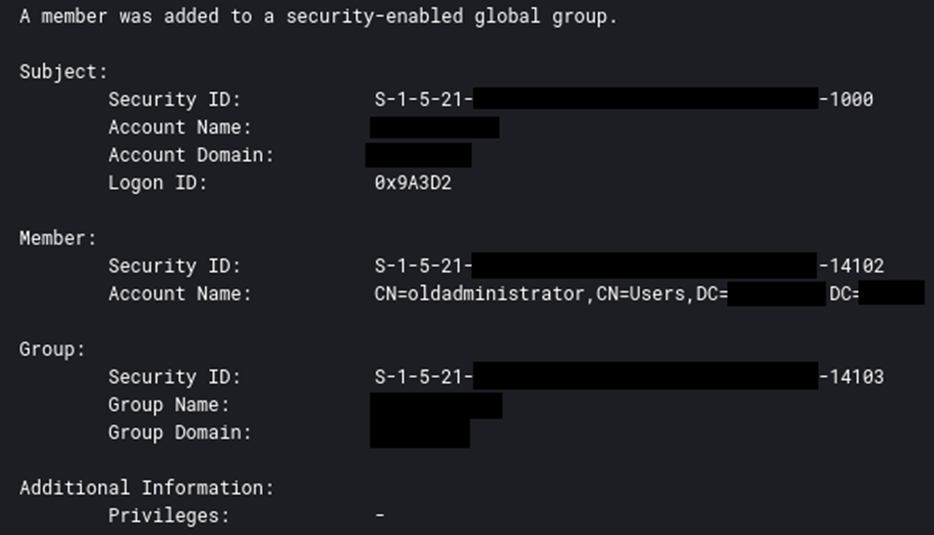Image resolution: width=934 pixels, height=535 pixels.
Task: Click the 'A member was added' event heading
Action: coord(318,17)
